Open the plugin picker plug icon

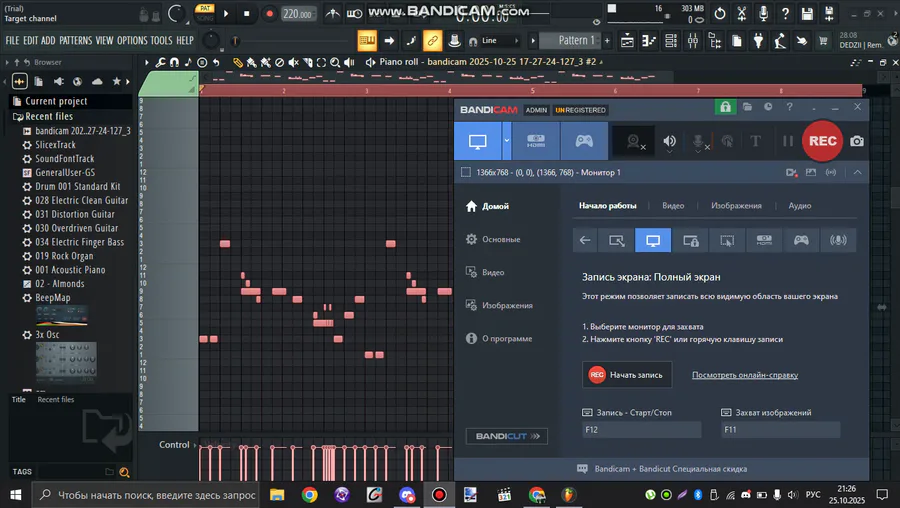758,40
